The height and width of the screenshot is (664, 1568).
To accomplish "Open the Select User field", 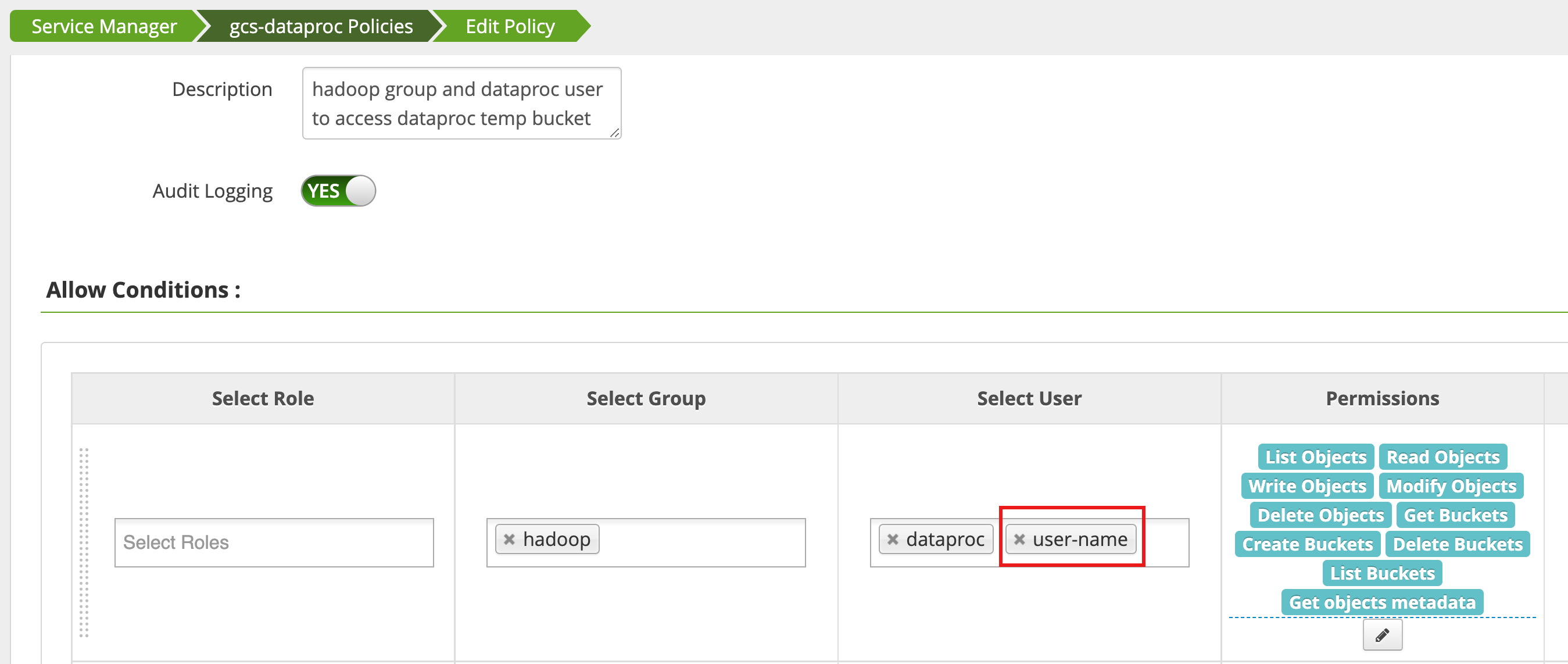I will click(1162, 543).
